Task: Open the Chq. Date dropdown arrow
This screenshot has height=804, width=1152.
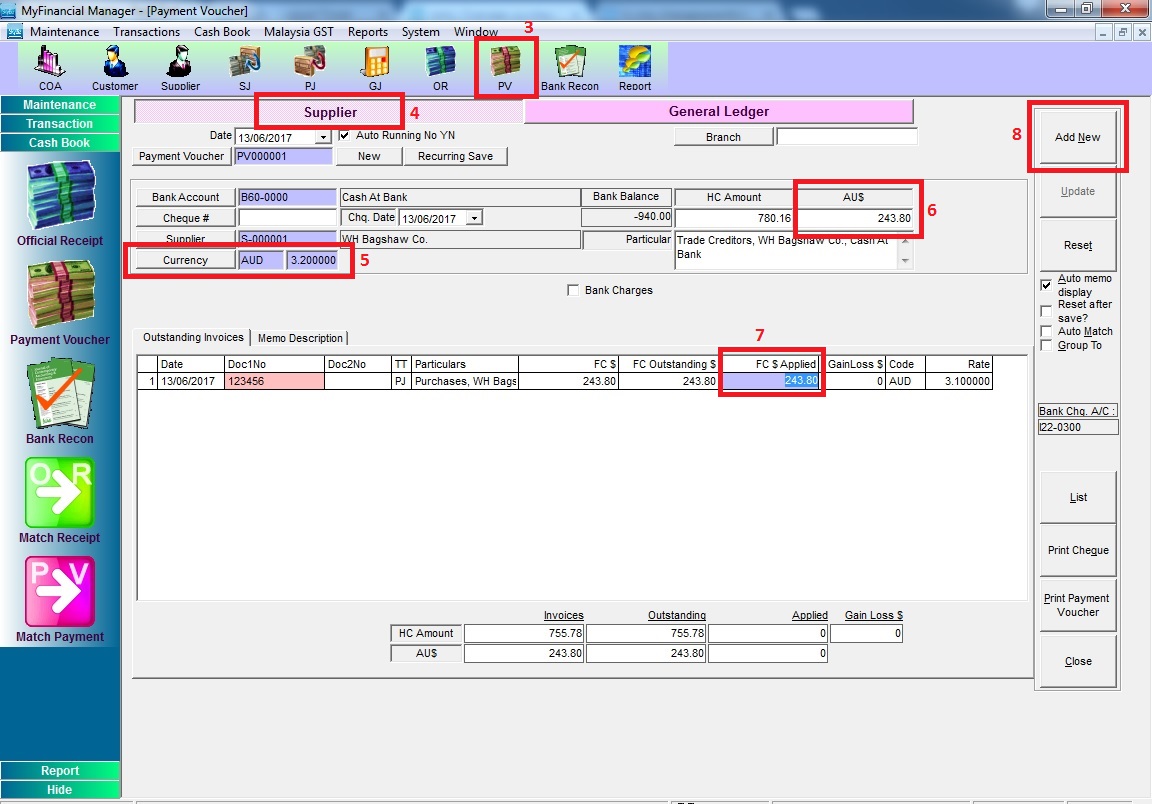Action: [474, 218]
